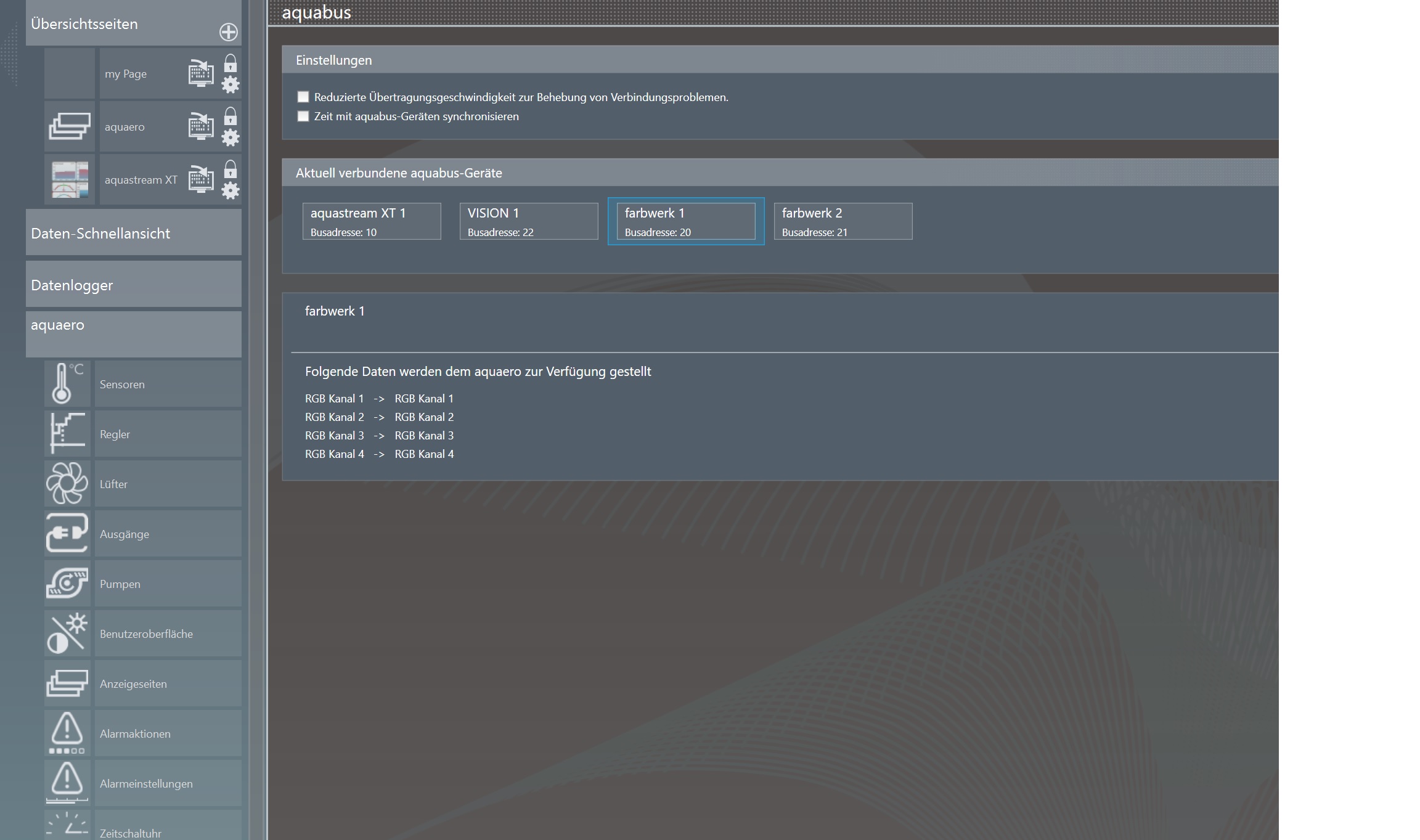1420x840 pixels.
Task: Open the Anzeigeseiten menu entry
Action: [133, 683]
